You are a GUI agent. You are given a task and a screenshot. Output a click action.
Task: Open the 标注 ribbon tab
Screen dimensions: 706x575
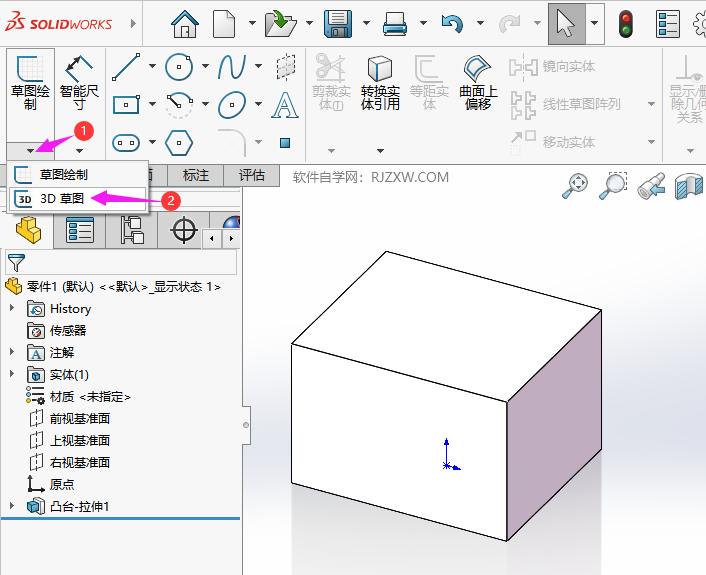pos(196,175)
